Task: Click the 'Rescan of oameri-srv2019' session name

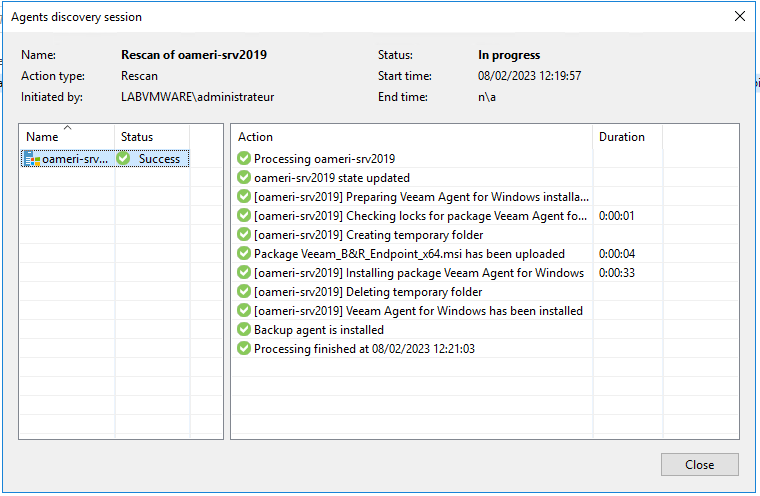Action: (194, 55)
